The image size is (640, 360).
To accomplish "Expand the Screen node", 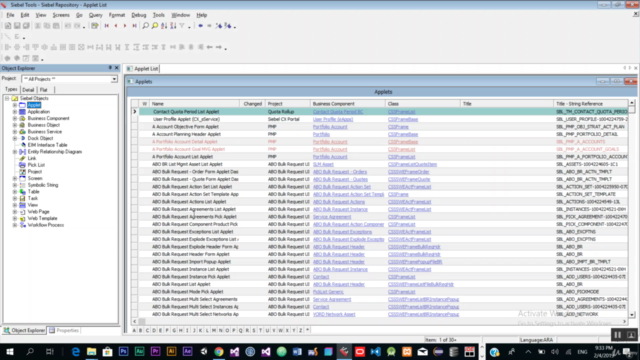I will click(x=15, y=178).
